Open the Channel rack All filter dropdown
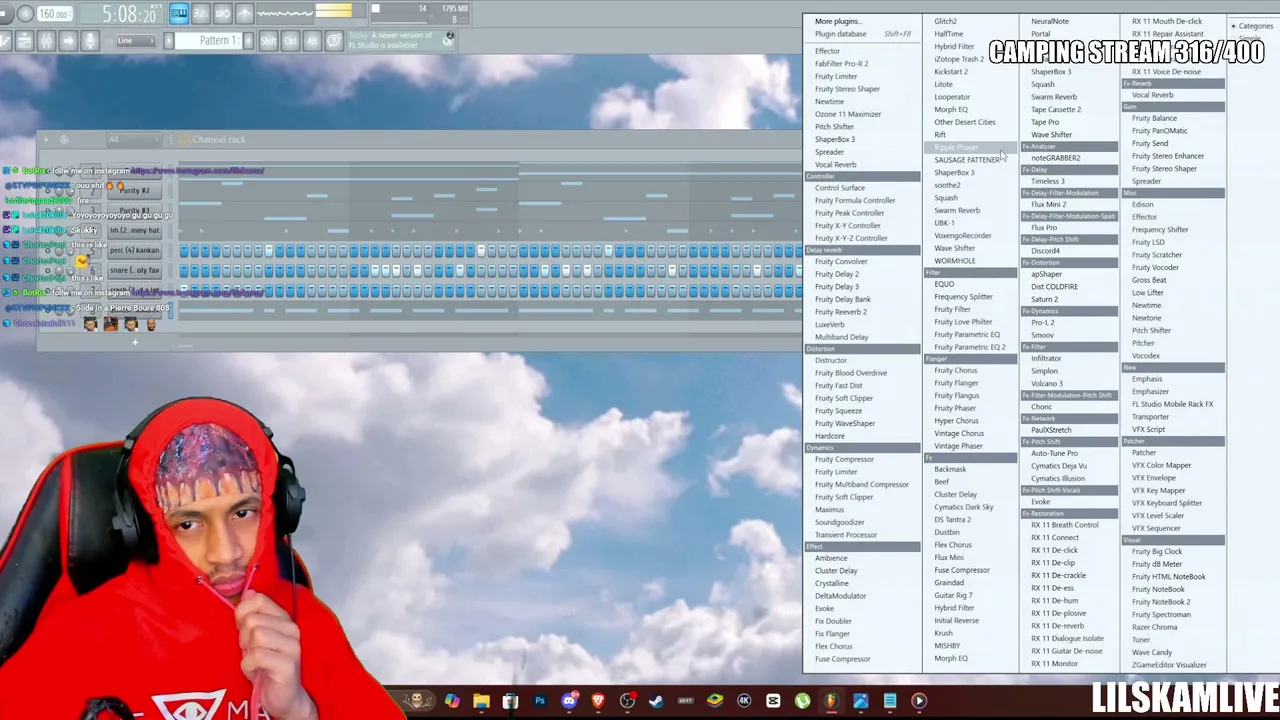Screen dimensions: 1280x720 point(133,140)
